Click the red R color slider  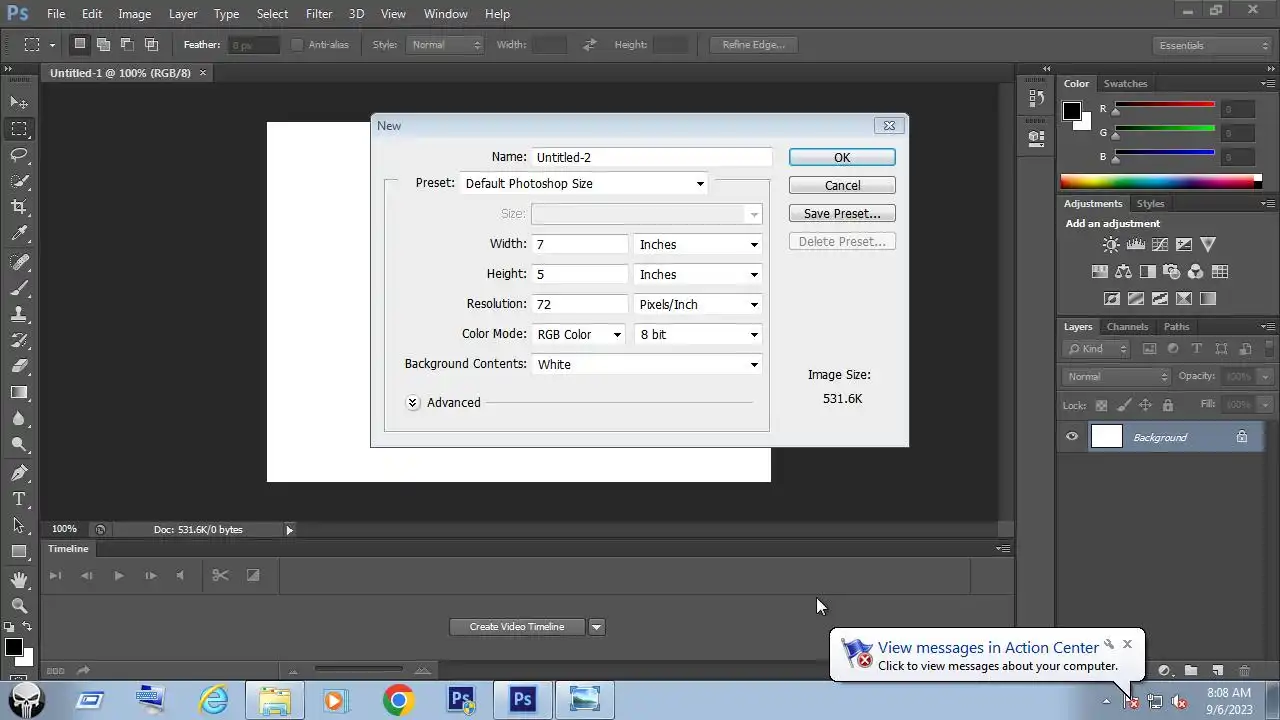[x=1165, y=105]
